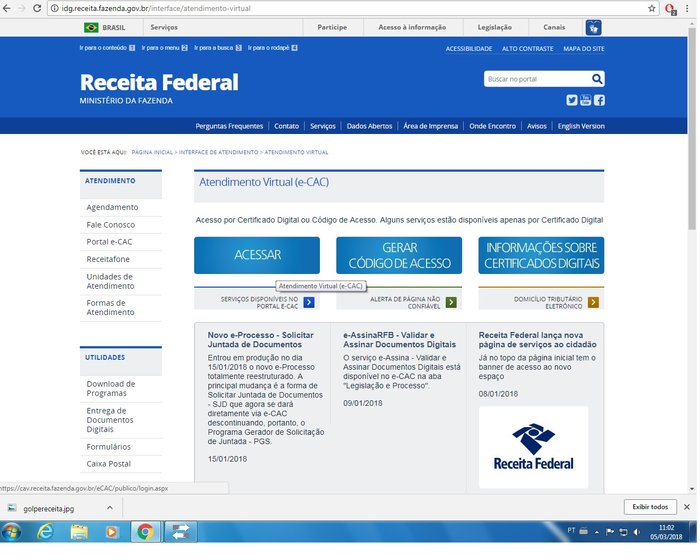
Task: Open the Participe menu
Action: pyautogui.click(x=332, y=27)
